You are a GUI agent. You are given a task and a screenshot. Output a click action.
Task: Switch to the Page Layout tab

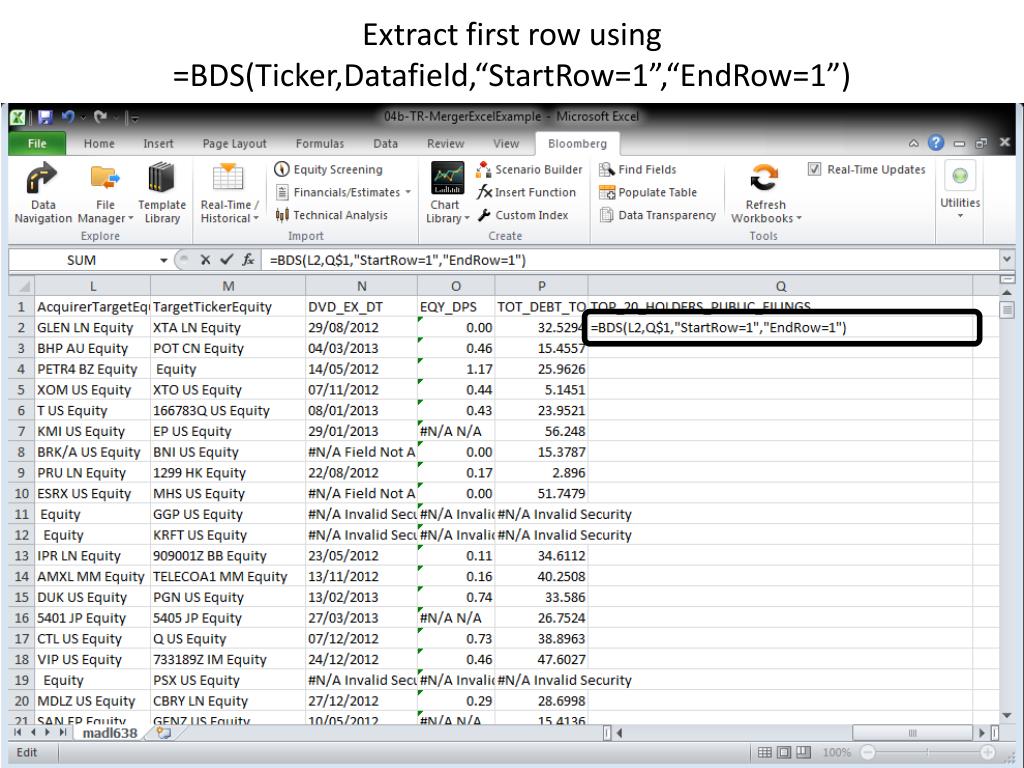click(234, 144)
